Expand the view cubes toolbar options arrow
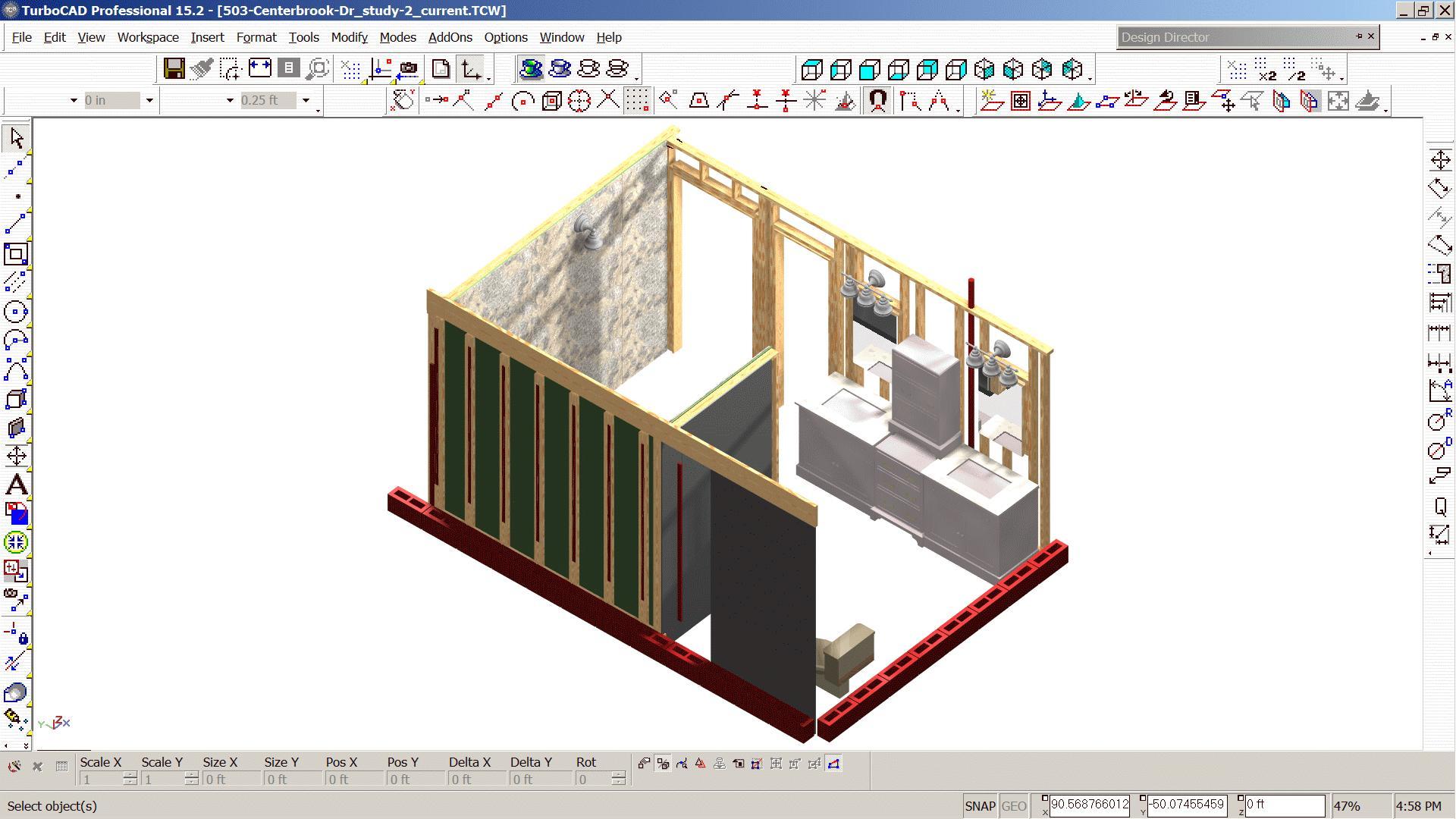Image resolution: width=1456 pixels, height=819 pixels. tap(1090, 78)
